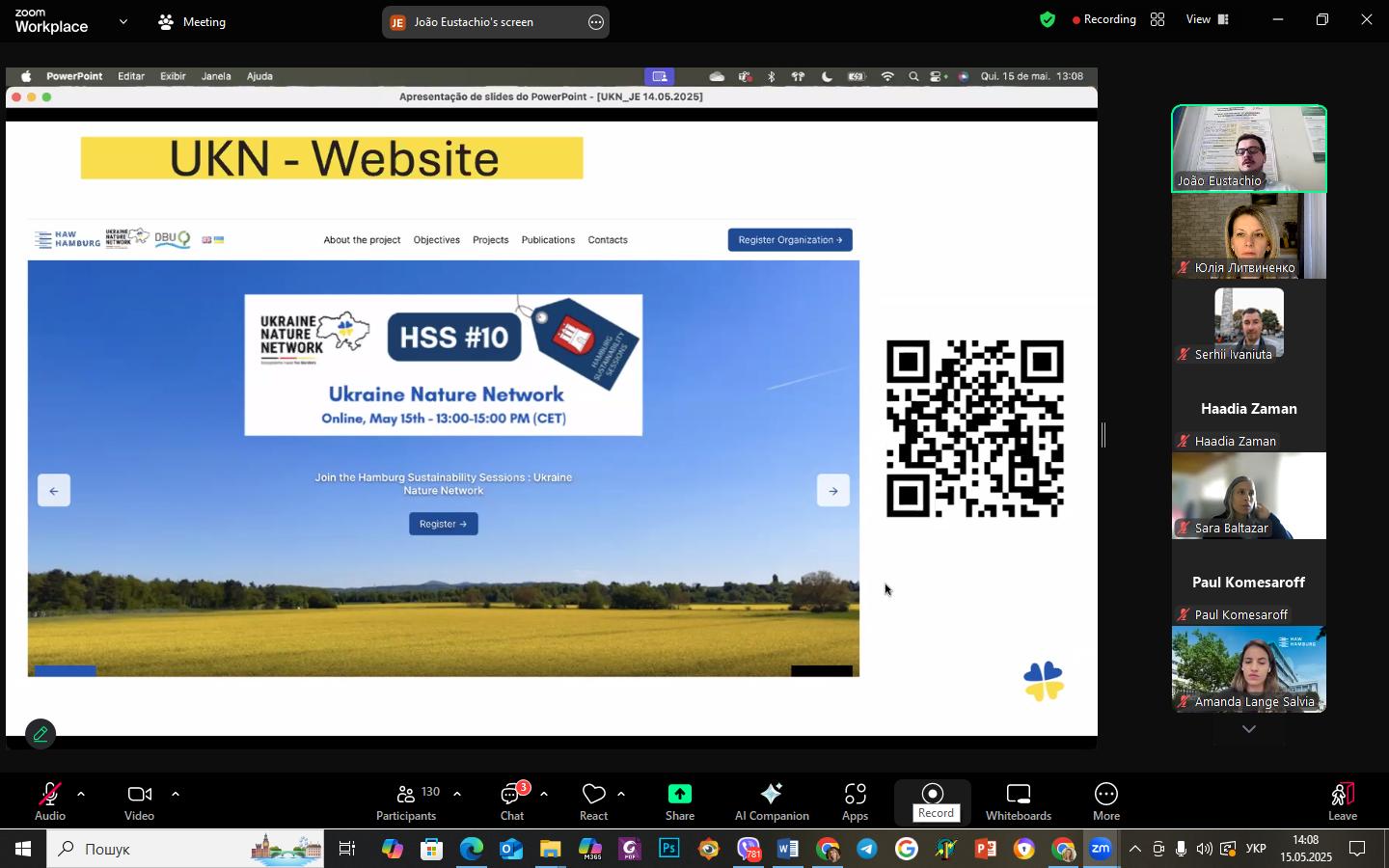Image resolution: width=1389 pixels, height=868 pixels.
Task: Expand chat options arrow
Action: click(x=544, y=795)
